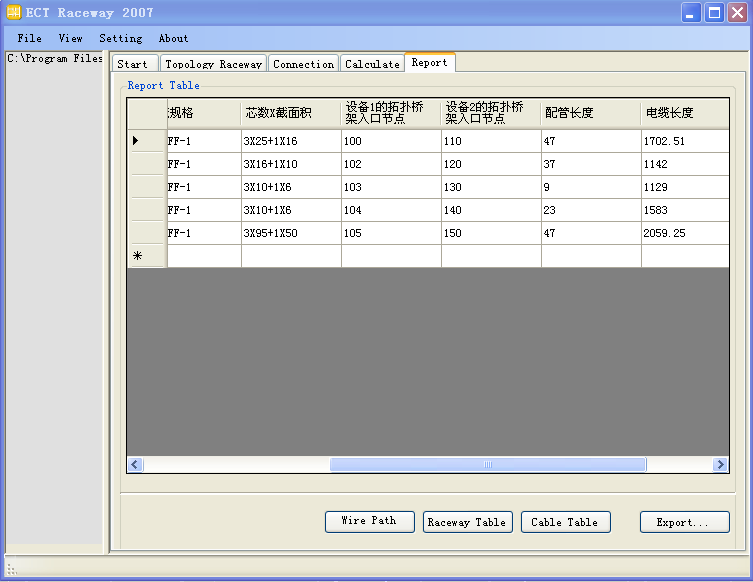Switch to the Start tab
This screenshot has width=753, height=582.
[x=134, y=64]
